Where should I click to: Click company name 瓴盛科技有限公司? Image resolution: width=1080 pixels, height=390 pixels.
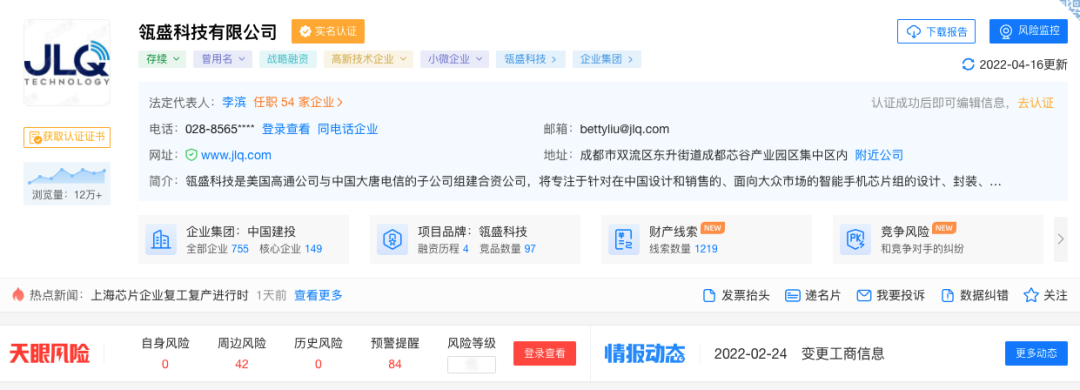click(207, 32)
